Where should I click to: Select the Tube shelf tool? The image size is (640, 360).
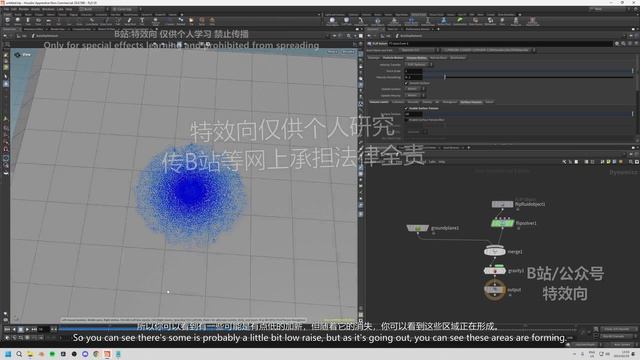(28, 21)
